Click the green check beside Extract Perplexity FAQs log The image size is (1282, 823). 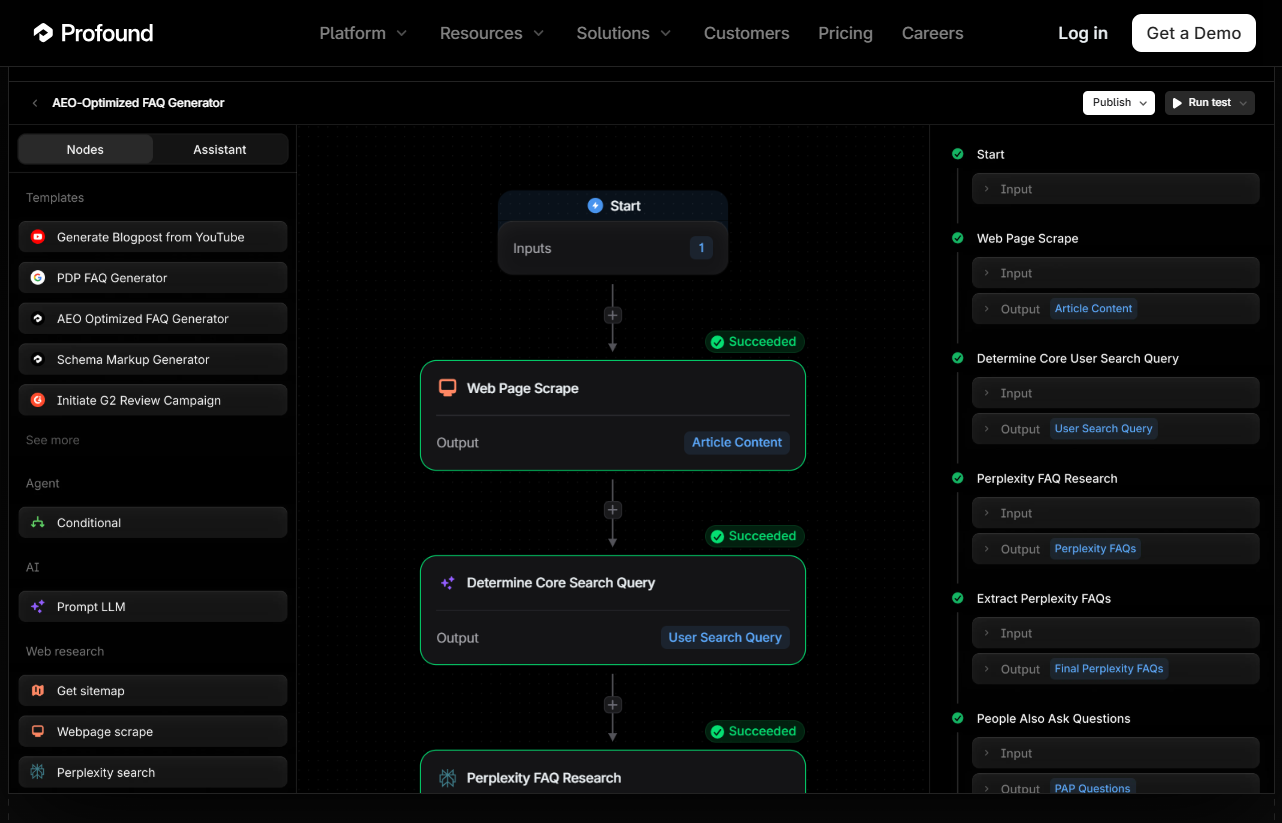coord(957,598)
